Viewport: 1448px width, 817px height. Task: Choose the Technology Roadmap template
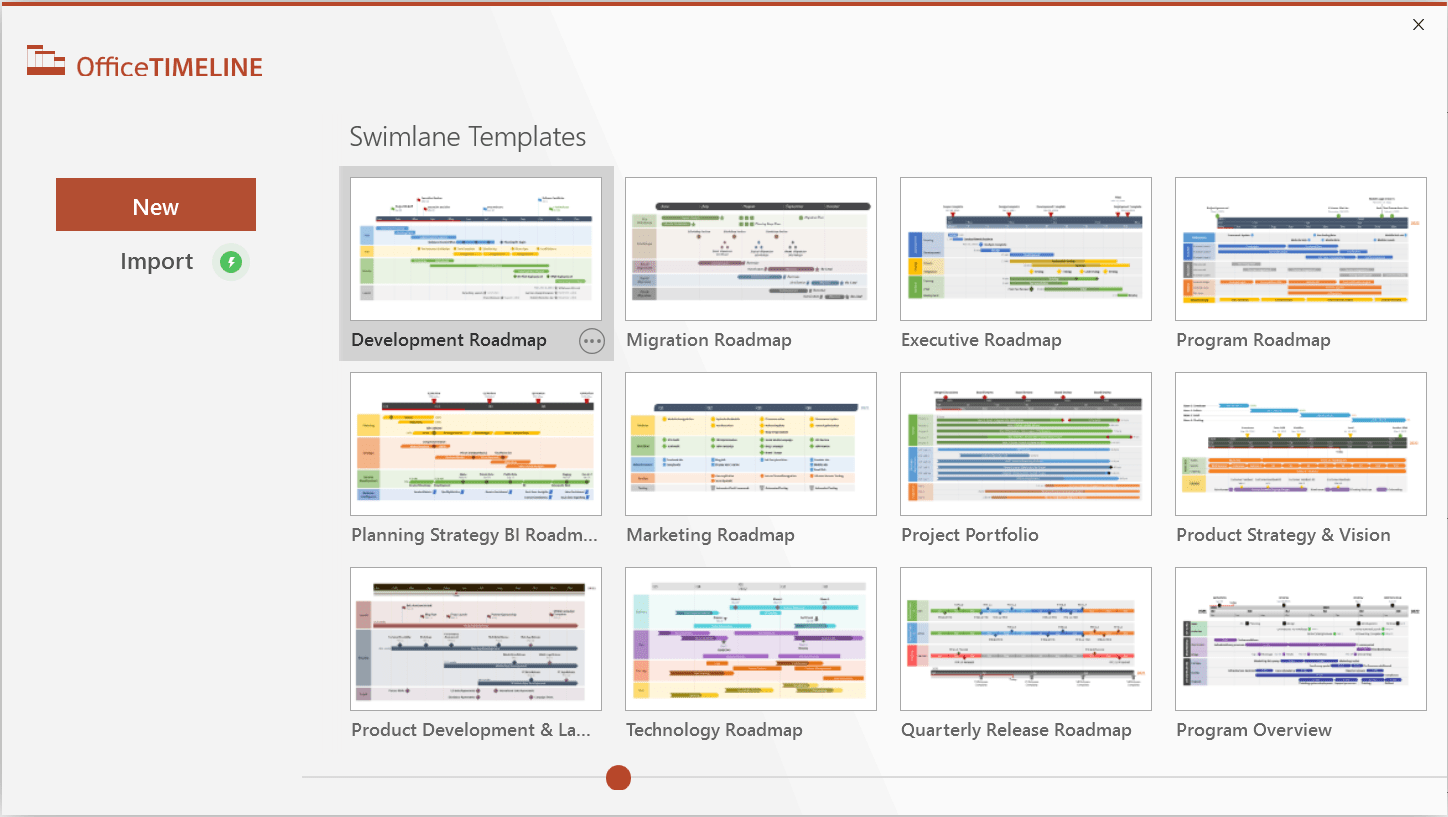[x=750, y=639]
